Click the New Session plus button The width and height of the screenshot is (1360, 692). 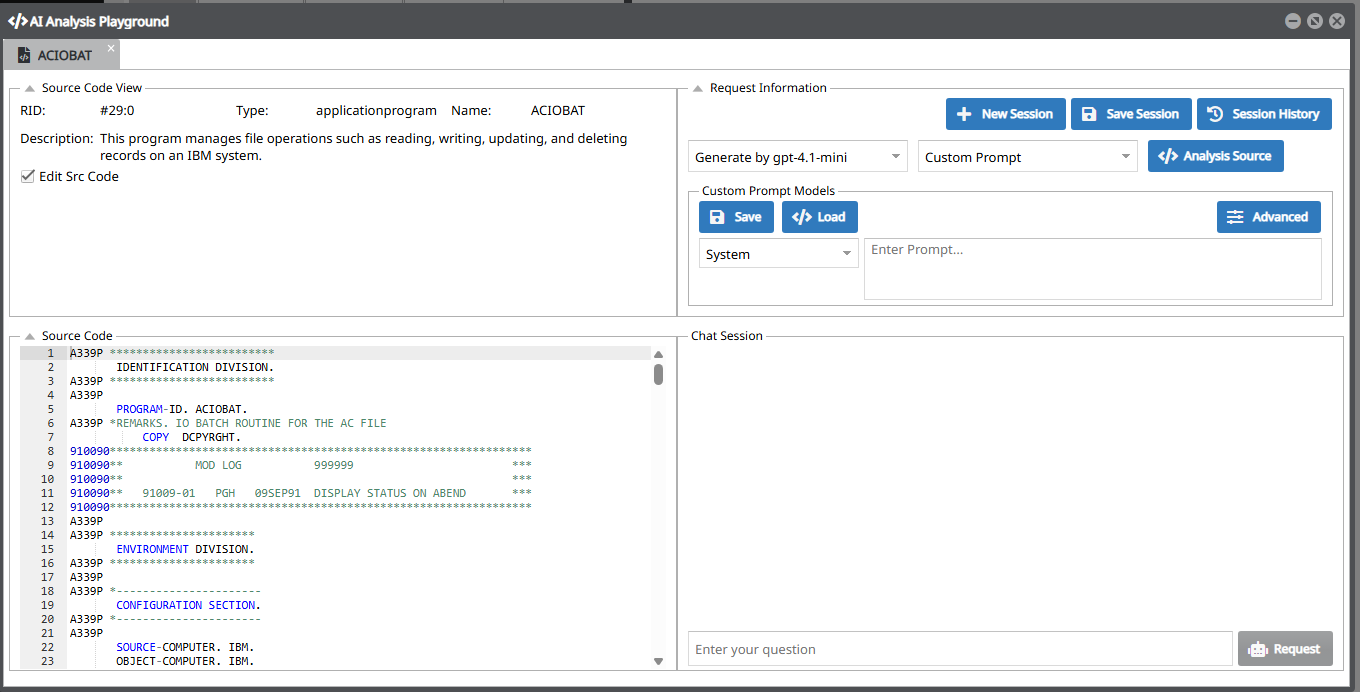pos(1004,114)
